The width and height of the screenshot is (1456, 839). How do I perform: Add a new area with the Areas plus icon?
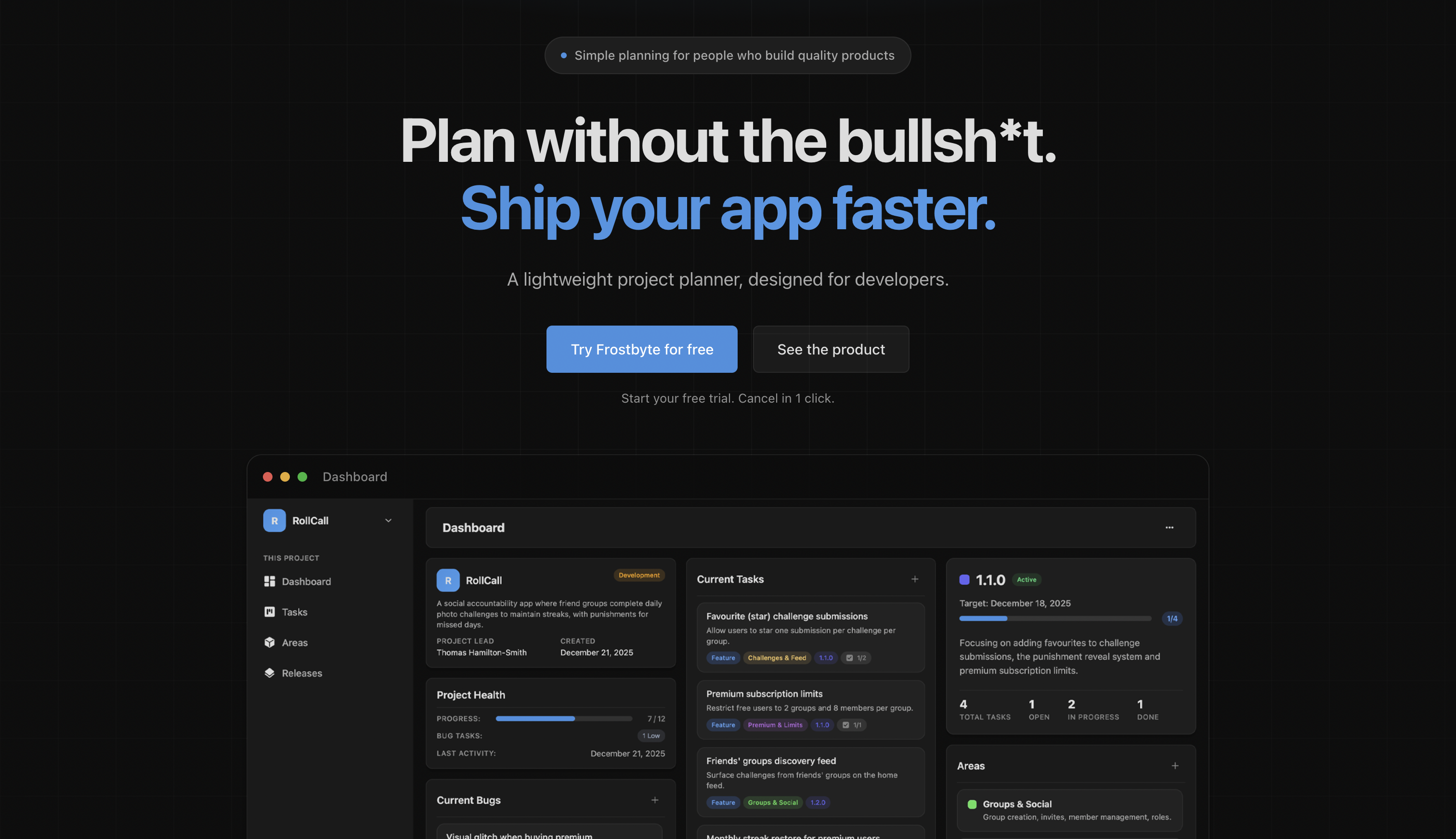coord(1175,766)
